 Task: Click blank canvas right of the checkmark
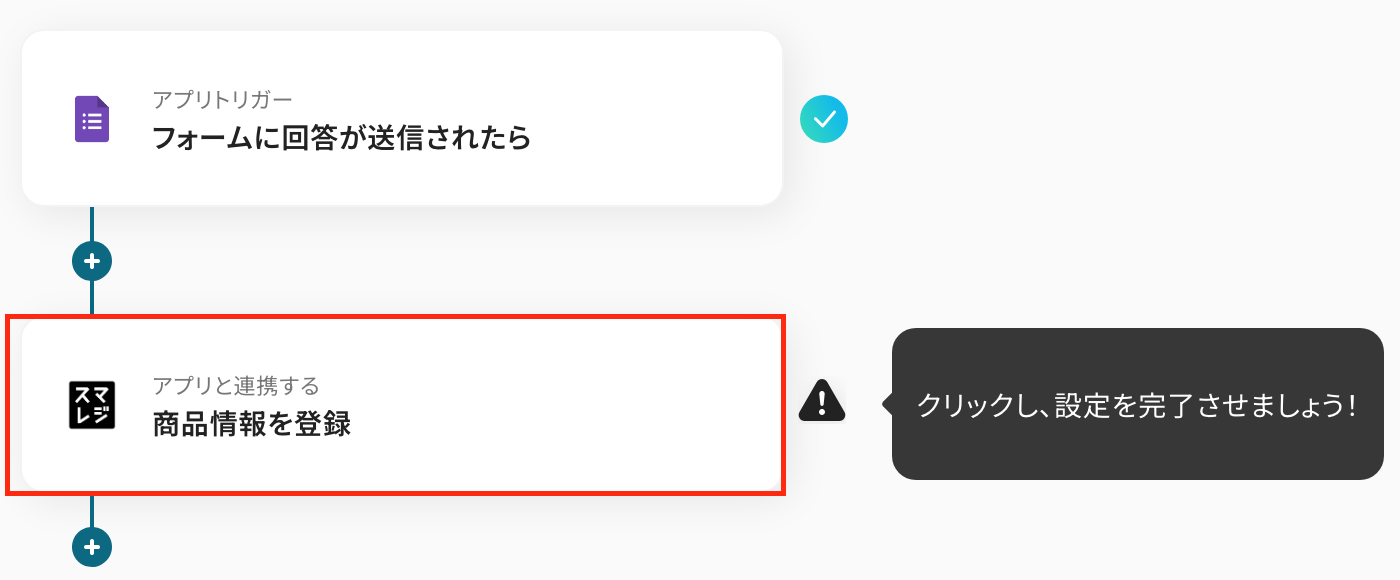pyautogui.click(x=1100, y=120)
